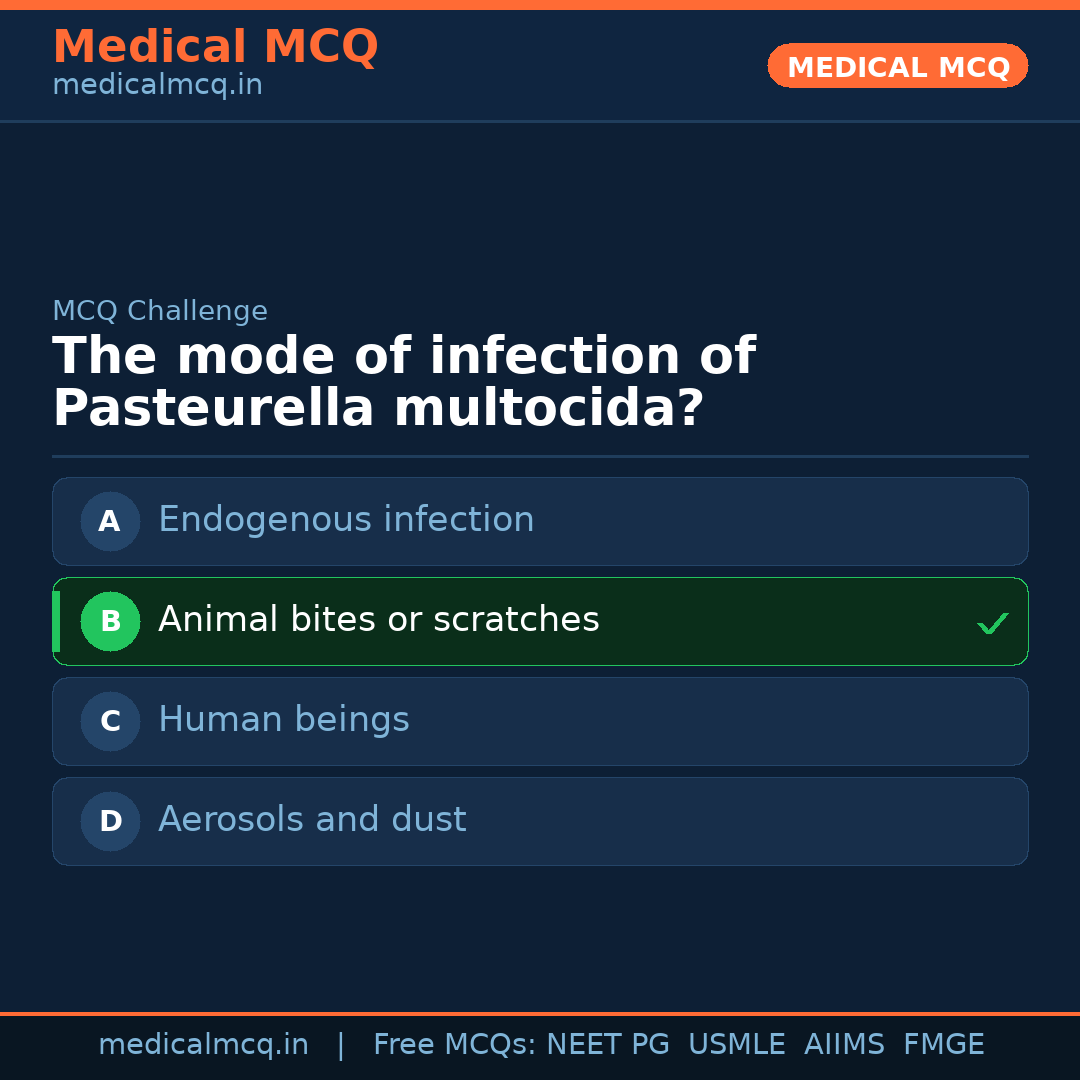
Task: Click the USMLE footer text
Action: [x=736, y=1045]
